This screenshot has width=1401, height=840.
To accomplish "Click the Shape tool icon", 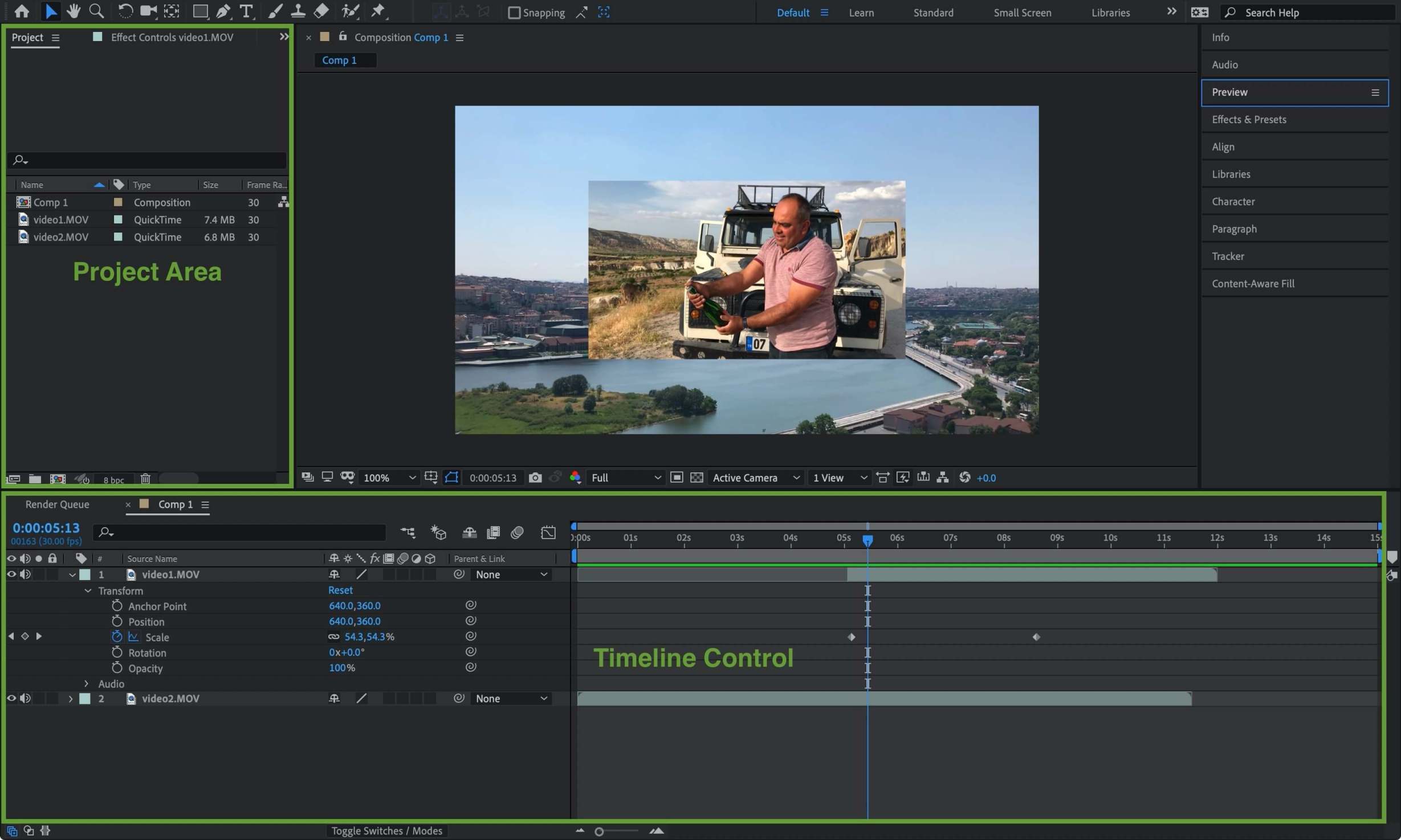I will [197, 12].
